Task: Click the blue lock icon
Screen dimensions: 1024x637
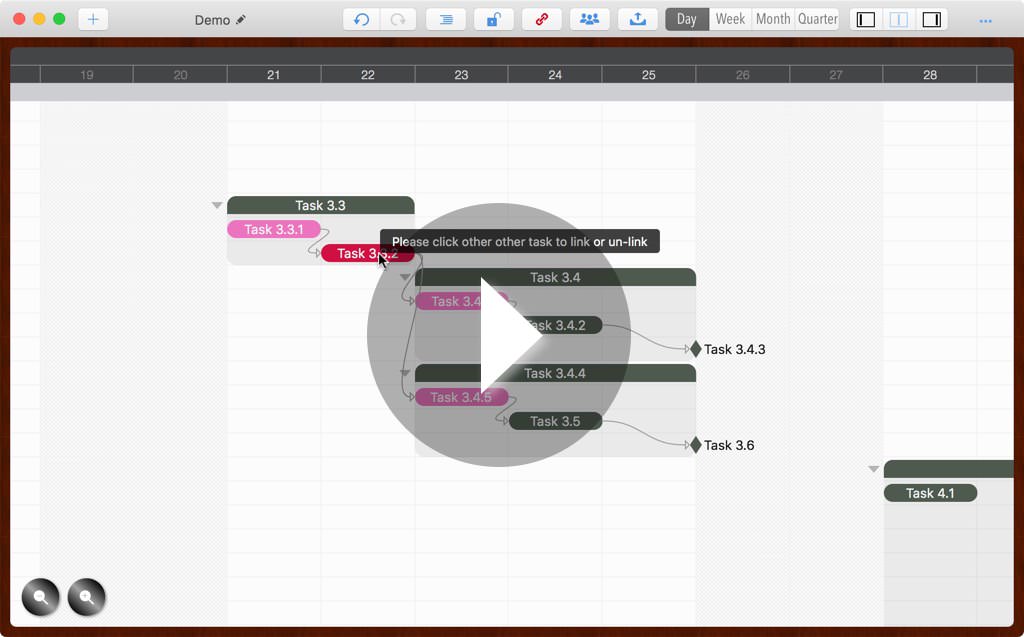Action: click(x=493, y=19)
